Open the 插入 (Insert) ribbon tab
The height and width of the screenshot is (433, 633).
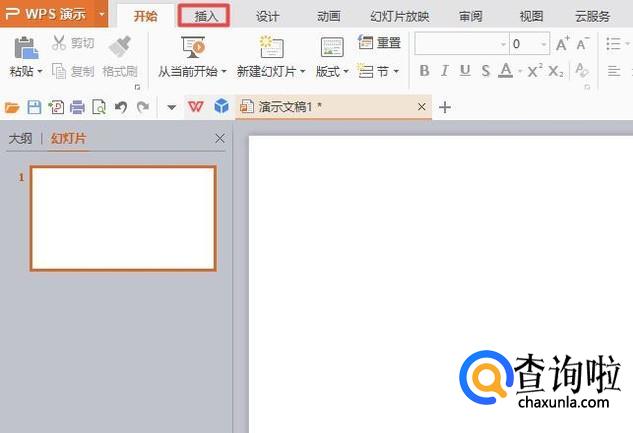205,15
